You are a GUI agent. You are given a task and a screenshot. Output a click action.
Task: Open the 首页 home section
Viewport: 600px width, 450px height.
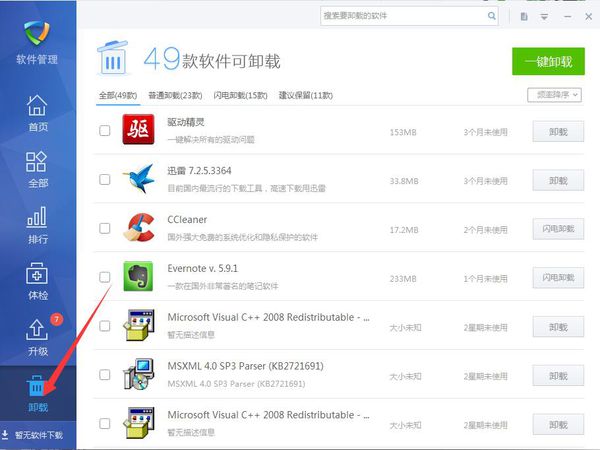coord(37,113)
